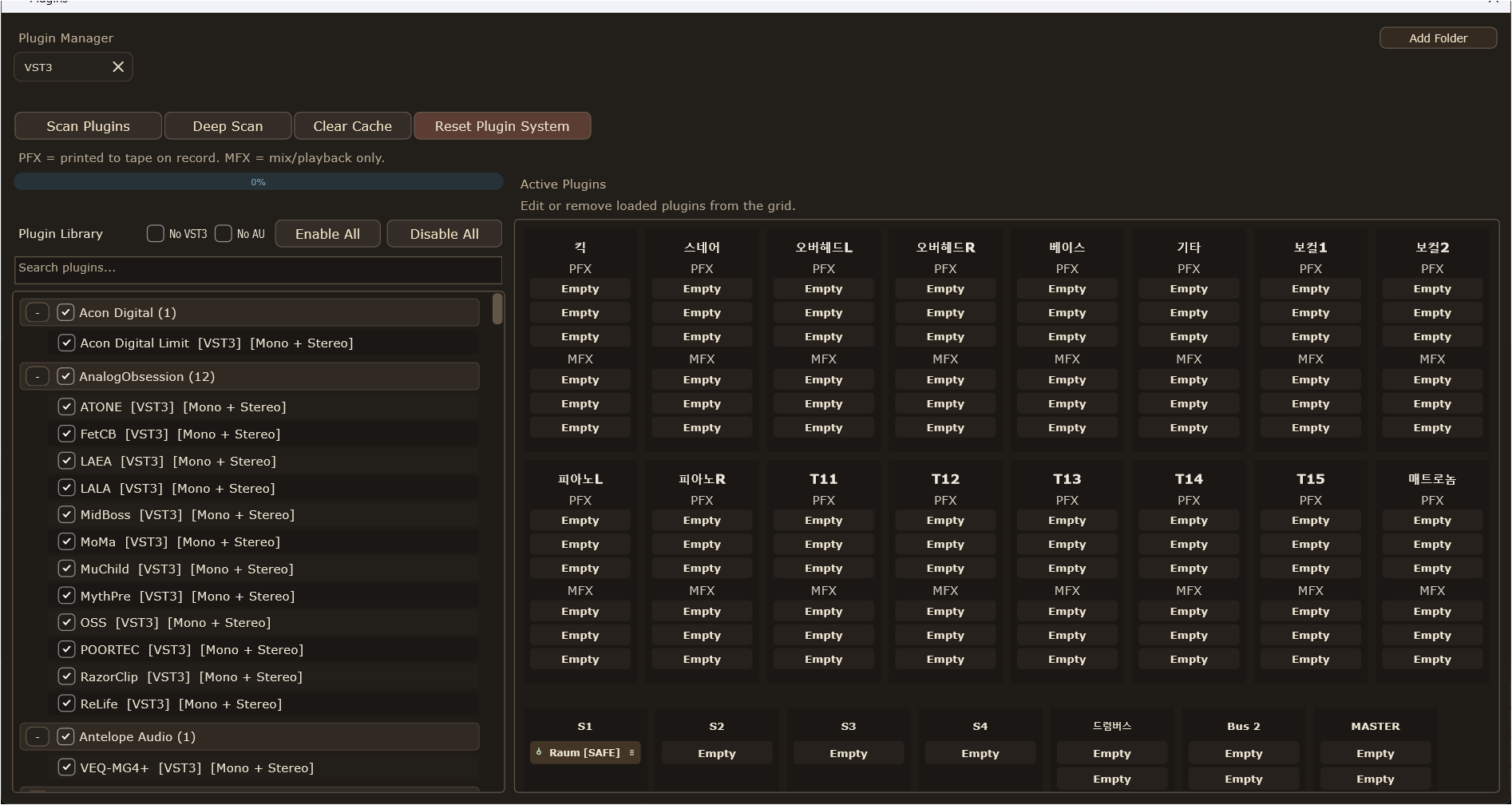Click the T15 channel header
Image resolution: width=1512 pixels, height=805 pixels.
point(1311,479)
